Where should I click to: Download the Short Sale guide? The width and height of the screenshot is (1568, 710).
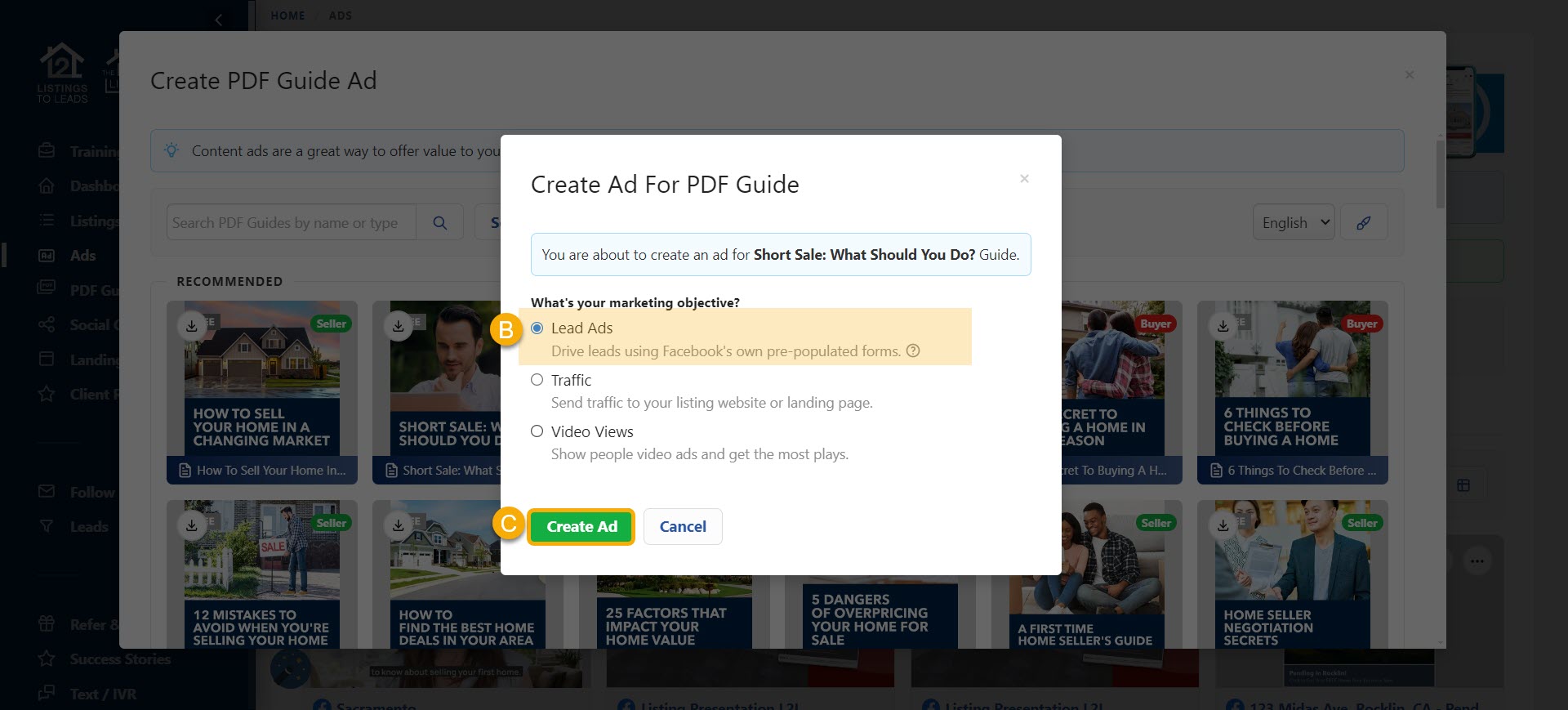pyautogui.click(x=398, y=325)
